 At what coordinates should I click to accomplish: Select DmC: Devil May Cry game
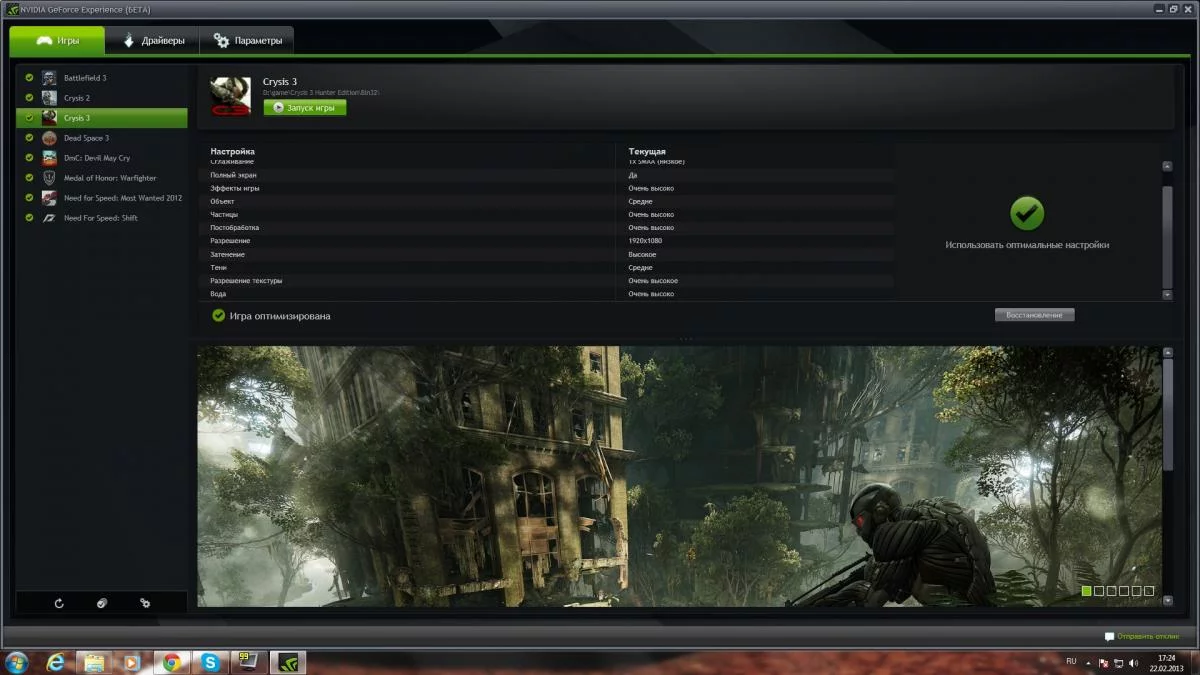[102, 158]
